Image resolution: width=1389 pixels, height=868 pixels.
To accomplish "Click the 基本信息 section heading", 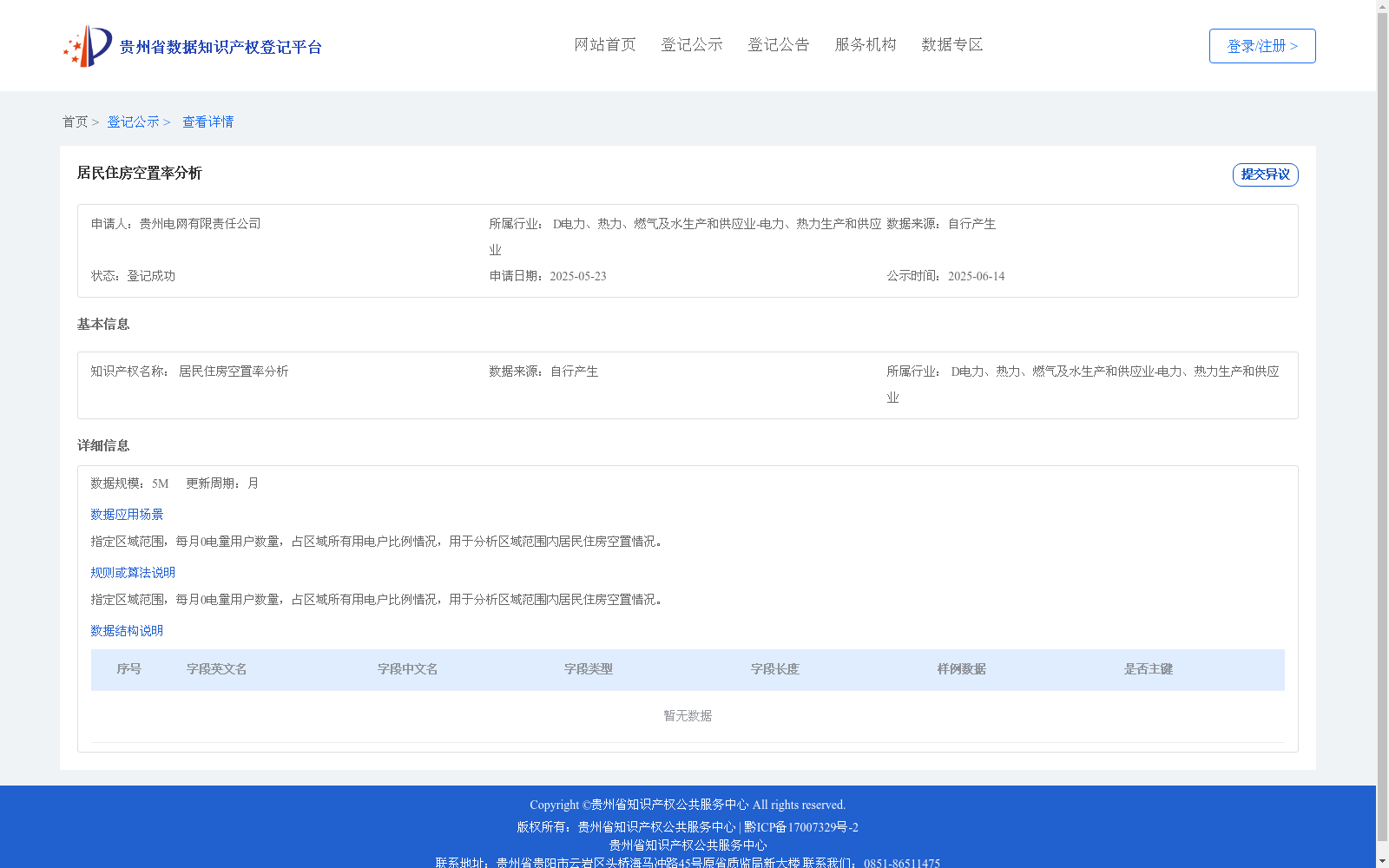I will point(103,324).
